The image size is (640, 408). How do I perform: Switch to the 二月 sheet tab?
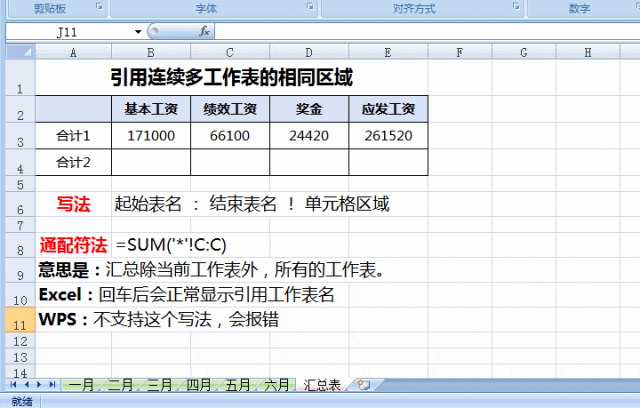(120, 385)
